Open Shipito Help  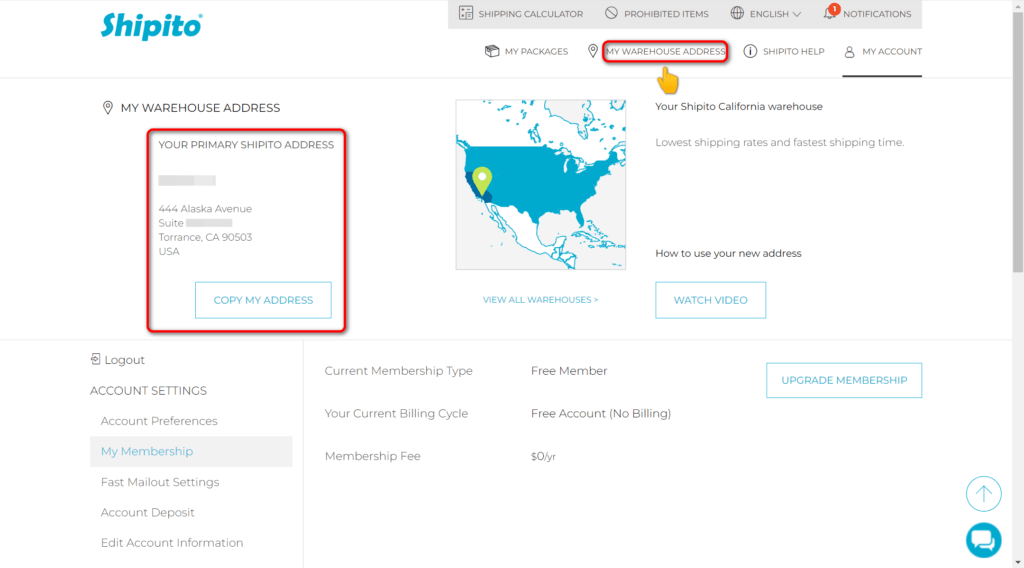[x=793, y=52]
